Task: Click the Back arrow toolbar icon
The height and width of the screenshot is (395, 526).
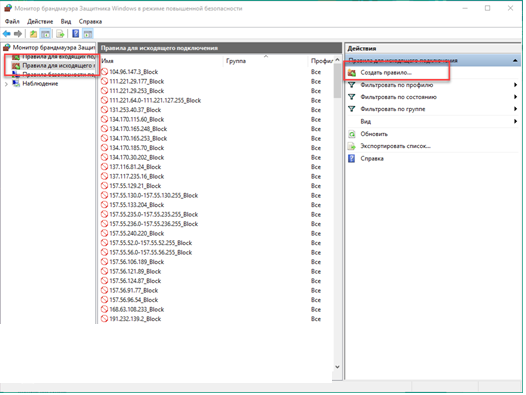Action: [x=6, y=34]
